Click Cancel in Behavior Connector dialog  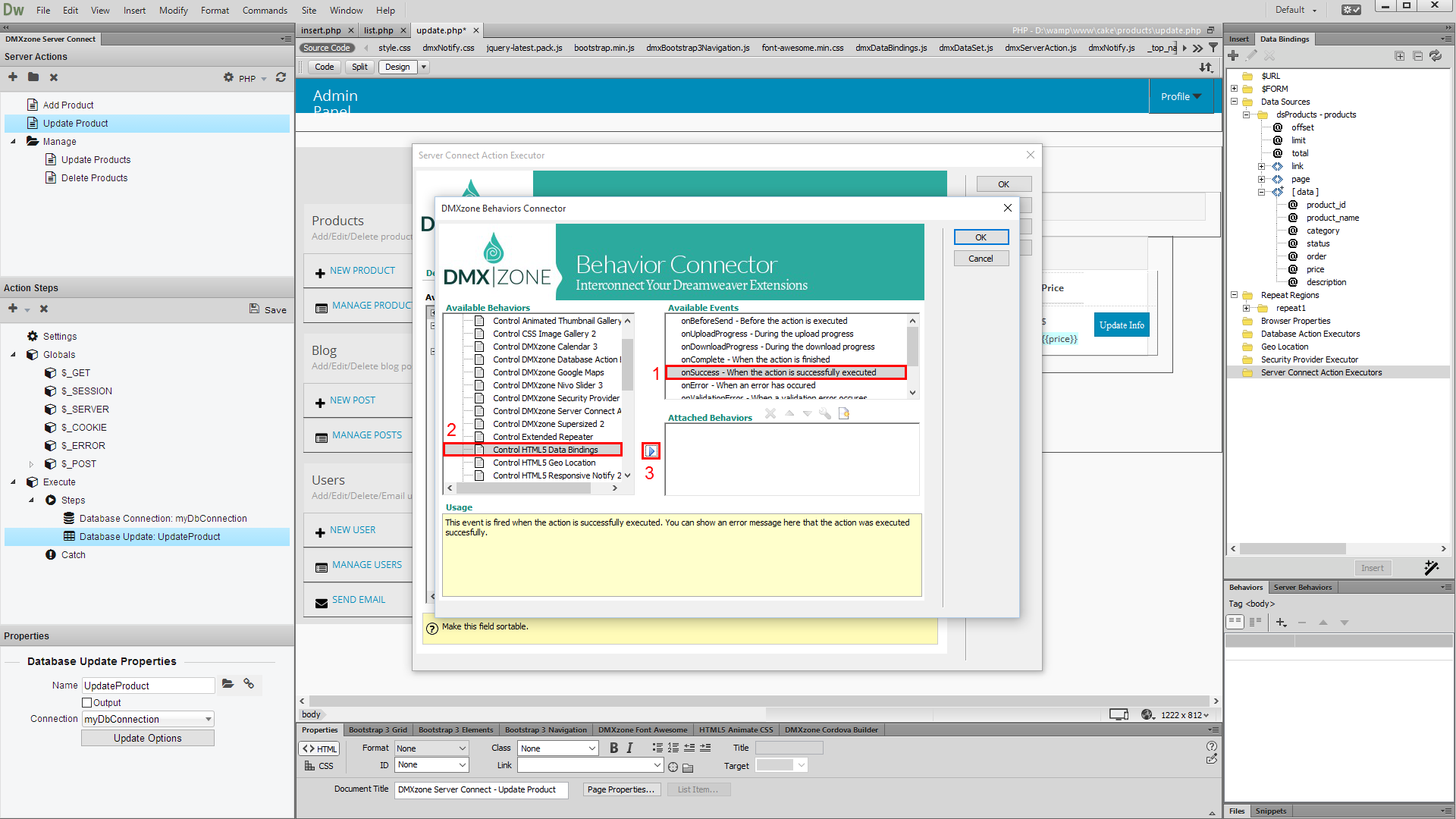[981, 259]
